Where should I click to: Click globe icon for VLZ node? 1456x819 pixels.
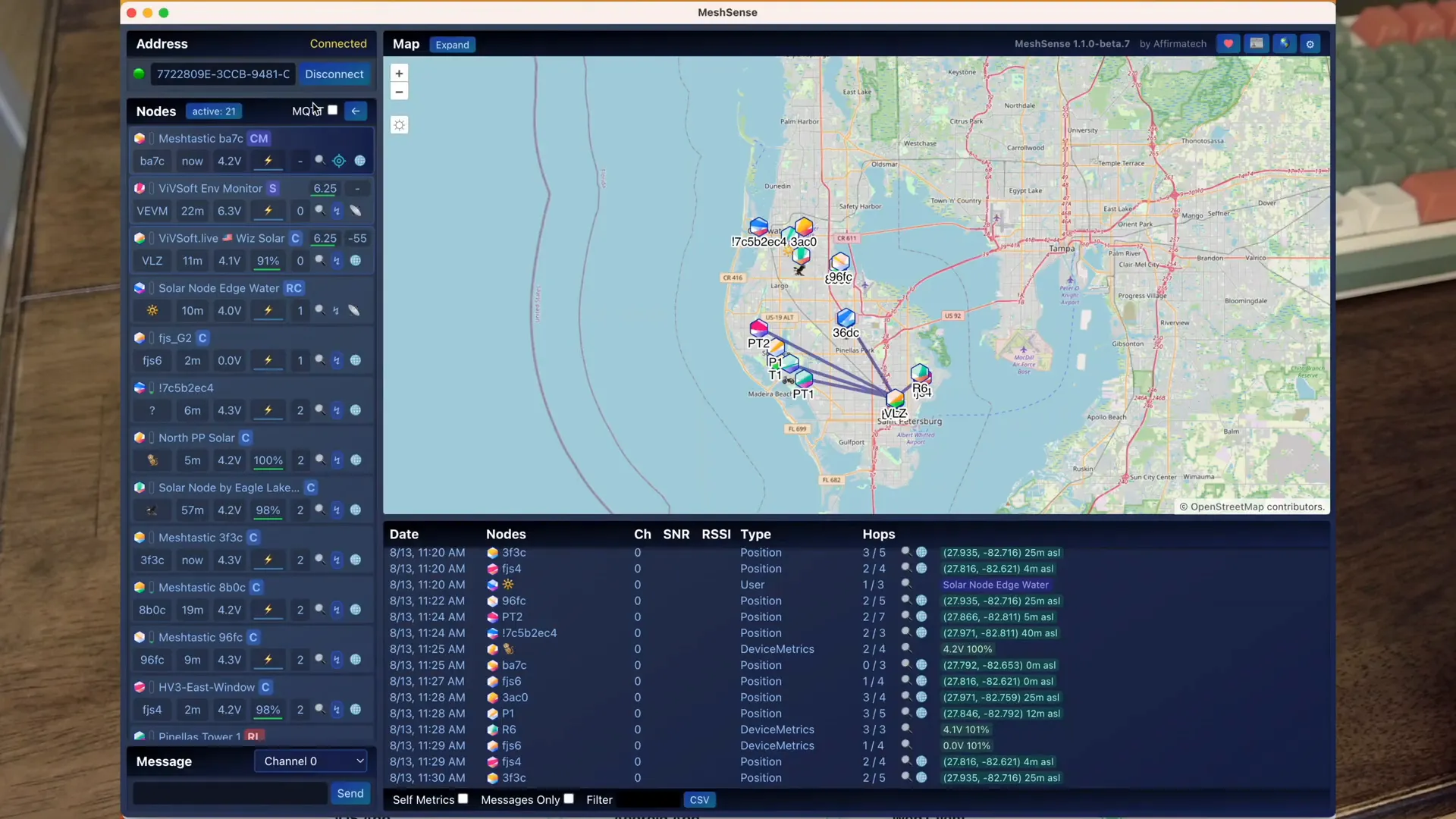tap(356, 261)
